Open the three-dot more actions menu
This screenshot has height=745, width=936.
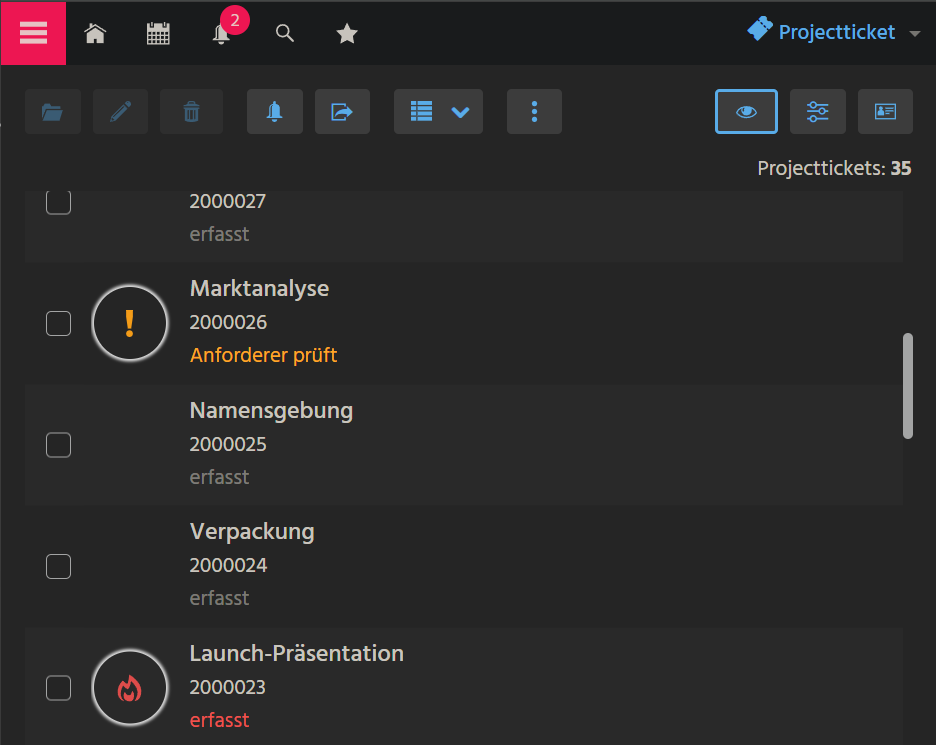pos(534,112)
